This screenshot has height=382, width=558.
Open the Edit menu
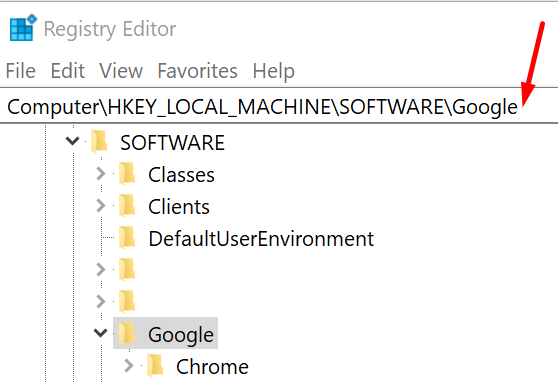(68, 70)
